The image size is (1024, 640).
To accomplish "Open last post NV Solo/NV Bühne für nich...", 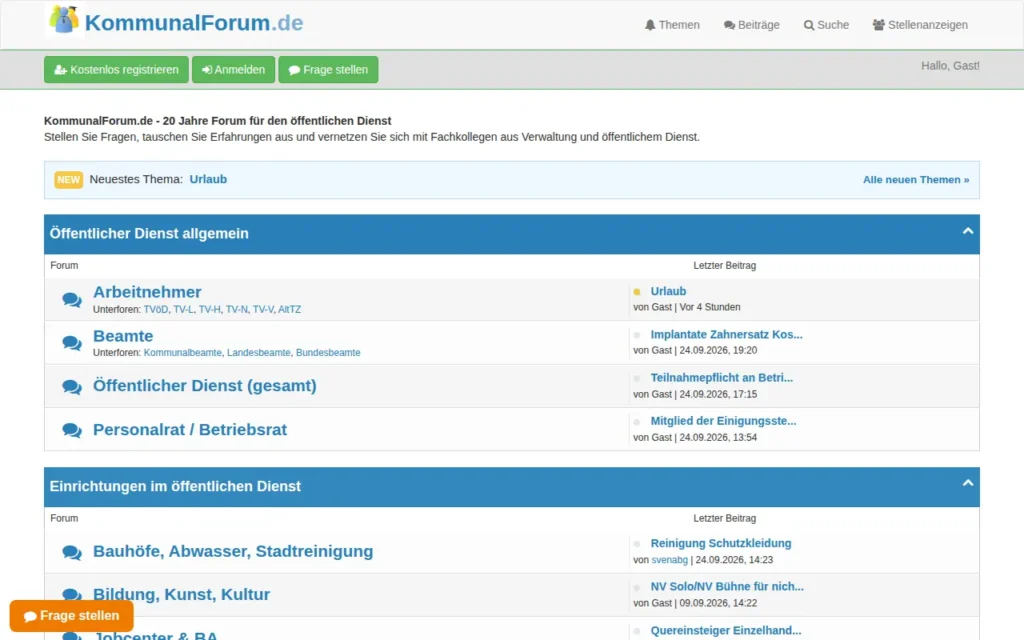I will (x=727, y=586).
